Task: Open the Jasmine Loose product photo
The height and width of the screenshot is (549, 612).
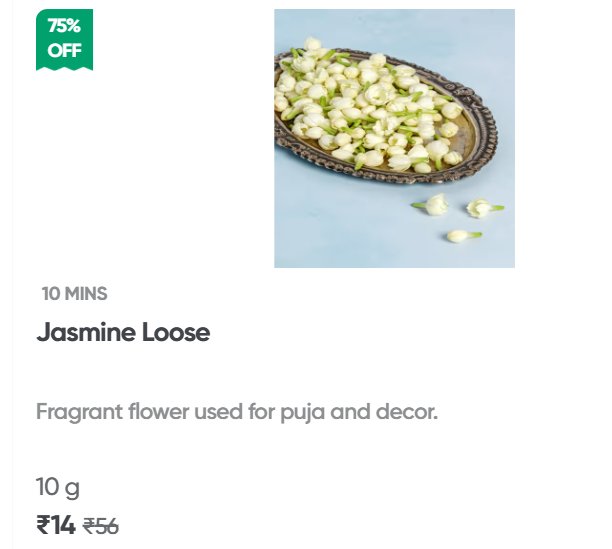Action: 394,138
